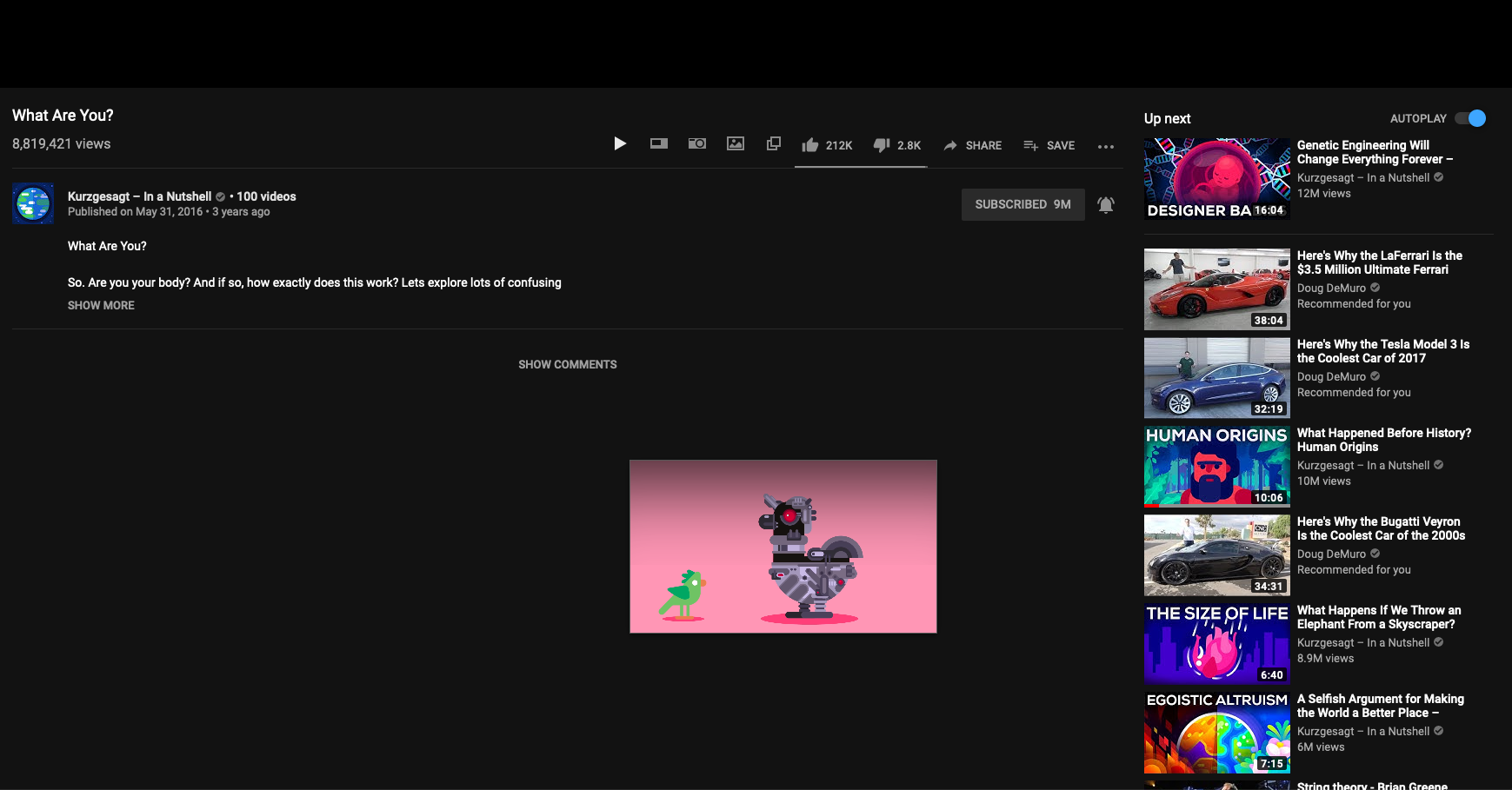Open the 100 videos link
The width and height of the screenshot is (1512, 790).
pos(265,196)
